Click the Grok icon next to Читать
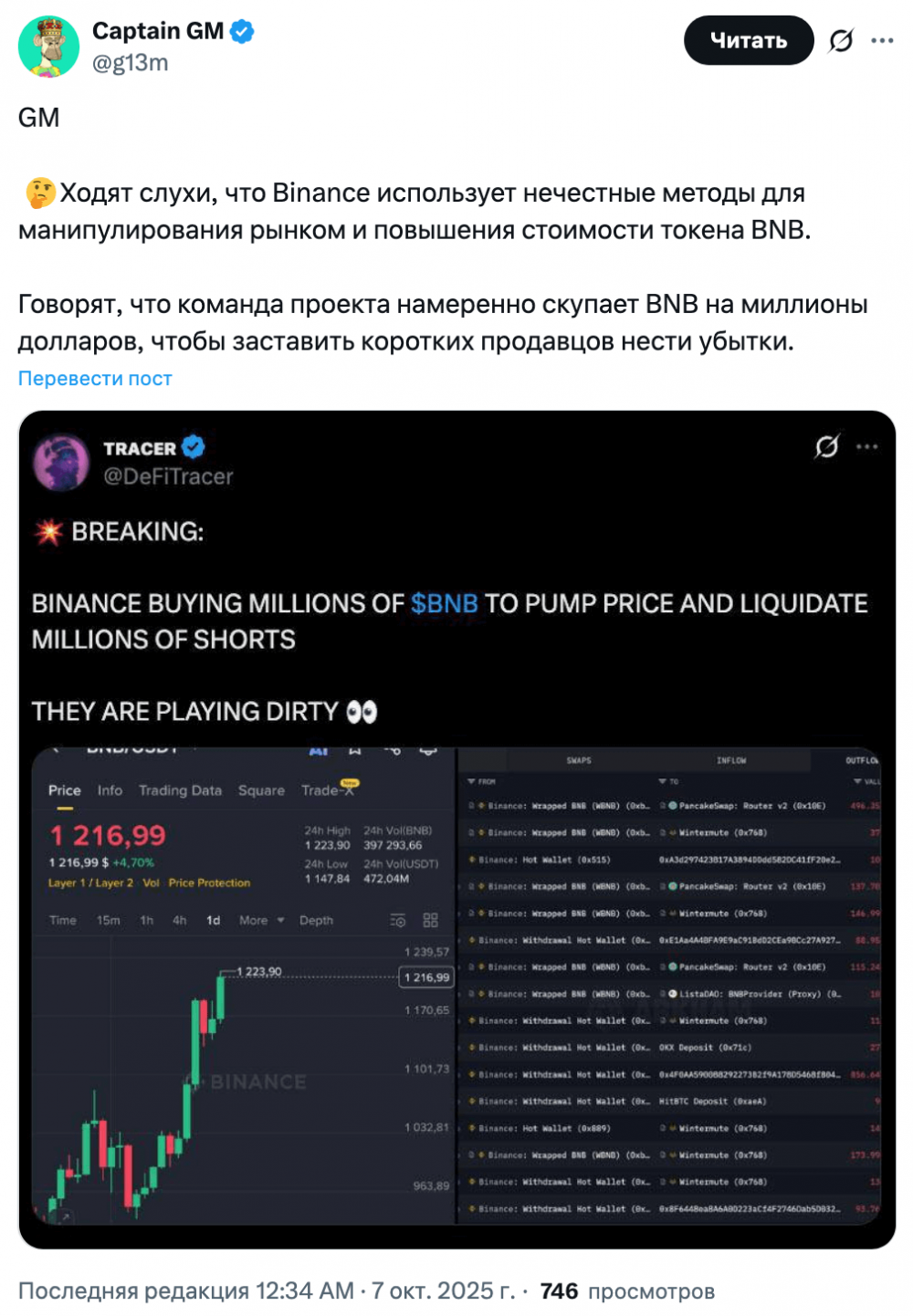Image resolution: width=913 pixels, height=1316 pixels. 841,41
